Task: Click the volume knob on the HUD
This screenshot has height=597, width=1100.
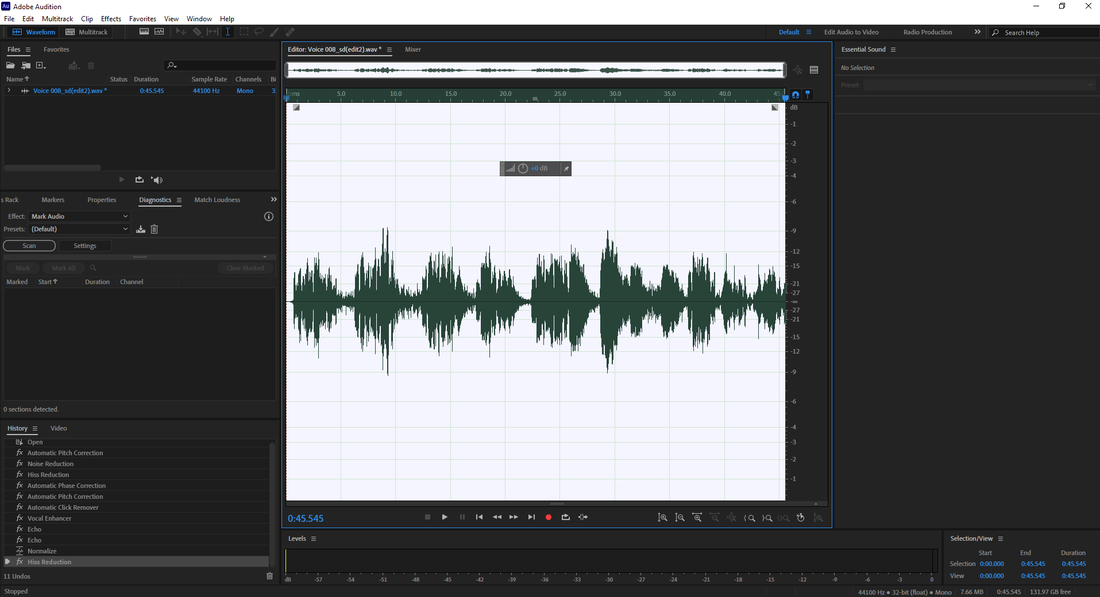Action: pos(523,168)
